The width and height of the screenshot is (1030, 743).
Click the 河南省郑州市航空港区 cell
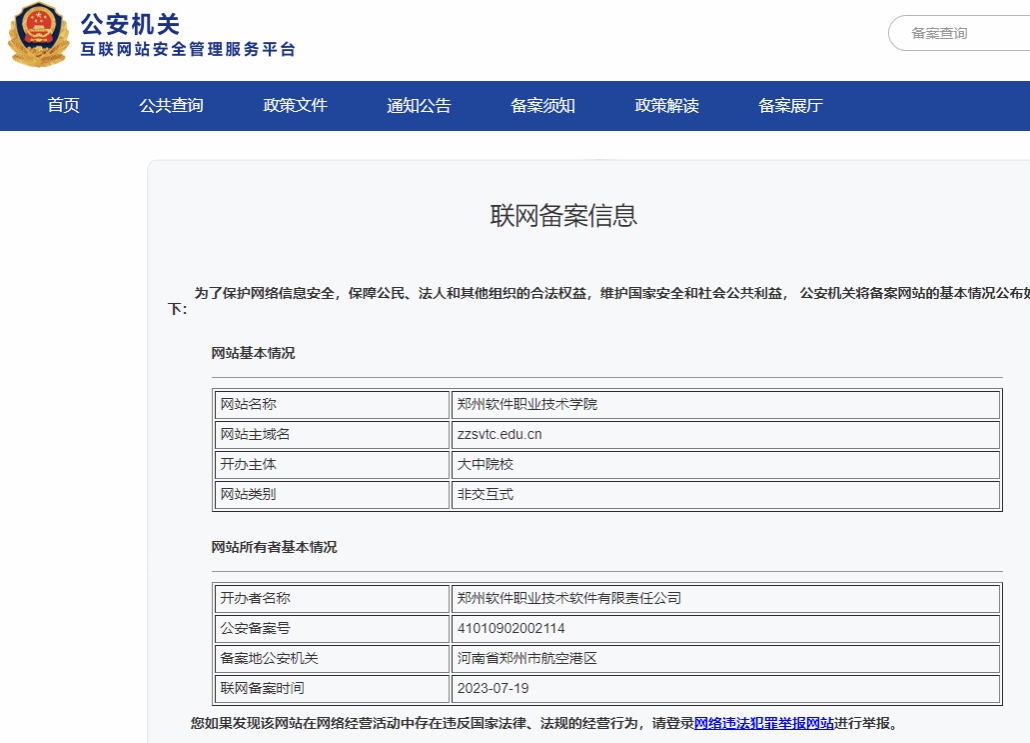[527, 659]
